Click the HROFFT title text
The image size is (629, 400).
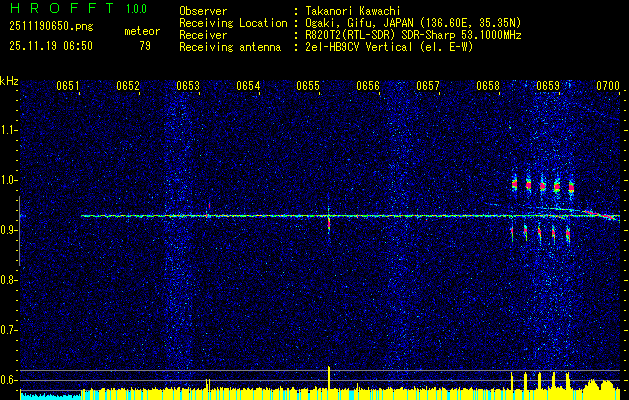(x=62, y=8)
